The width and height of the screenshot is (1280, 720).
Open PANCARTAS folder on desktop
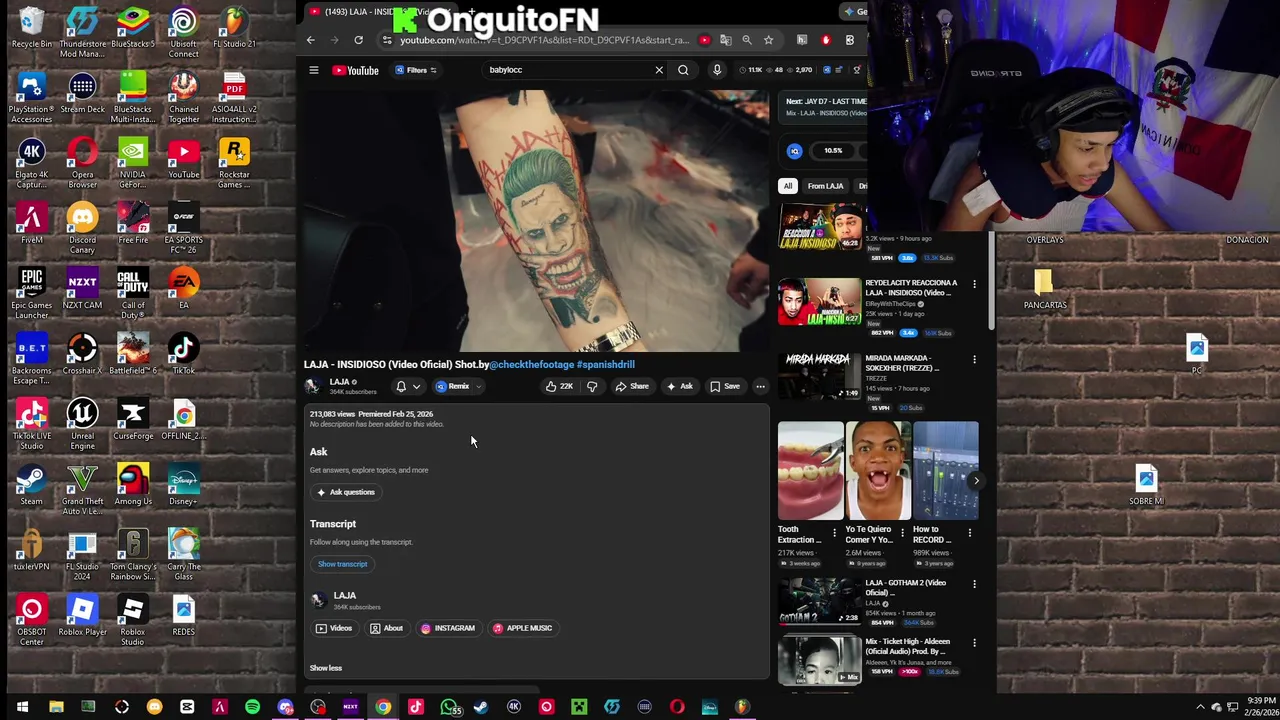pyautogui.click(x=1045, y=290)
